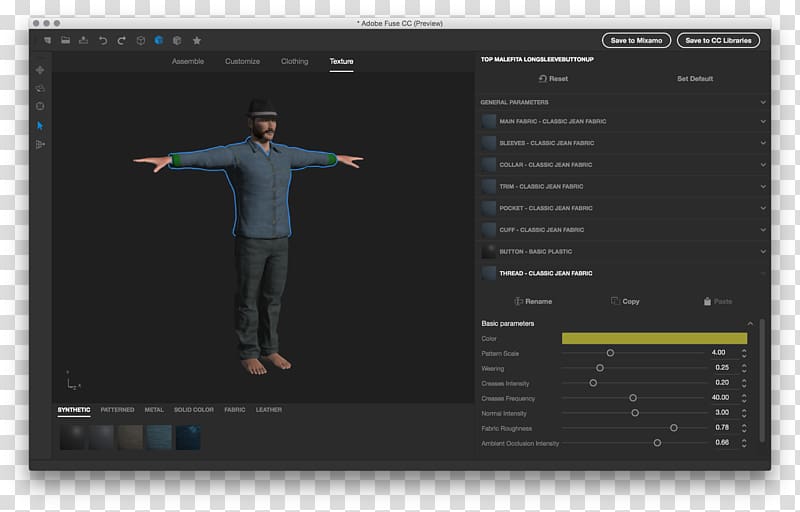Open the Fabric material tab
This screenshot has width=800, height=512.
pyautogui.click(x=235, y=409)
